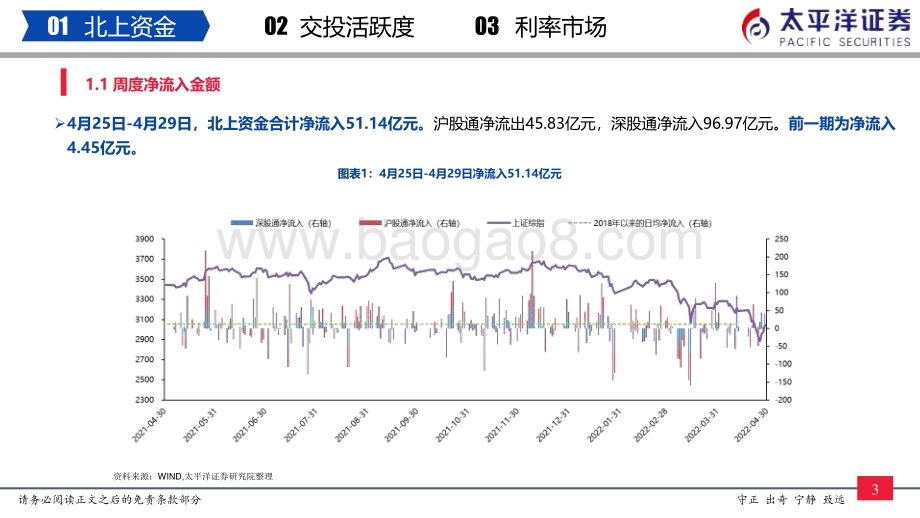Click the red page number 3 box
Image resolution: width=920 pixels, height=518 pixels.
(x=875, y=489)
